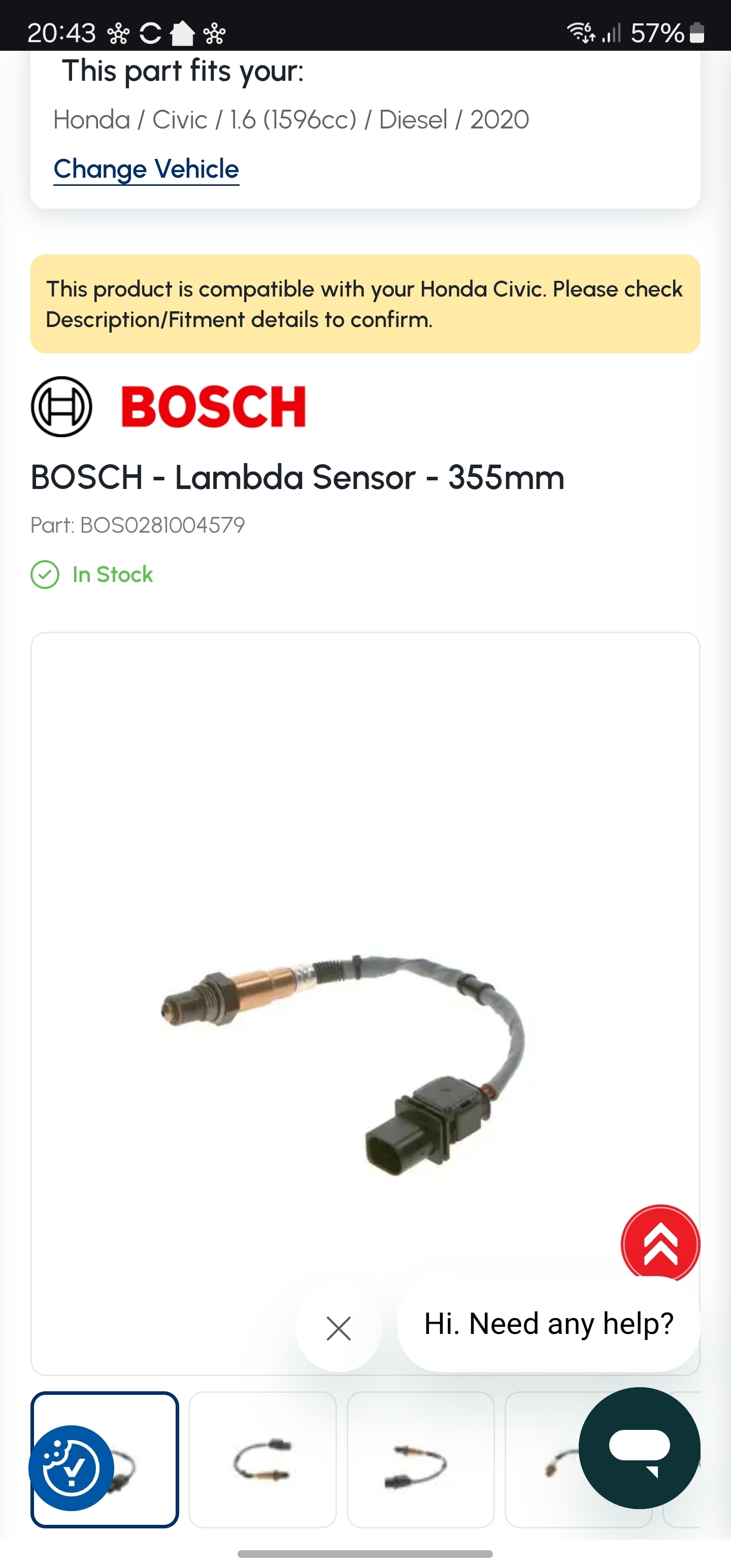Open the dark chat bubble widget
The height and width of the screenshot is (1568, 731).
639,1448
